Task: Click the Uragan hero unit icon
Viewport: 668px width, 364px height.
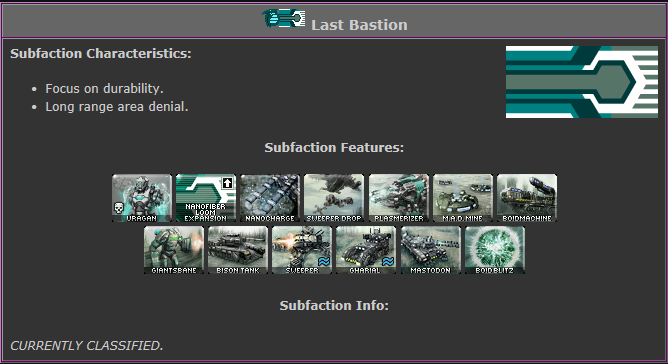Action: (x=142, y=198)
